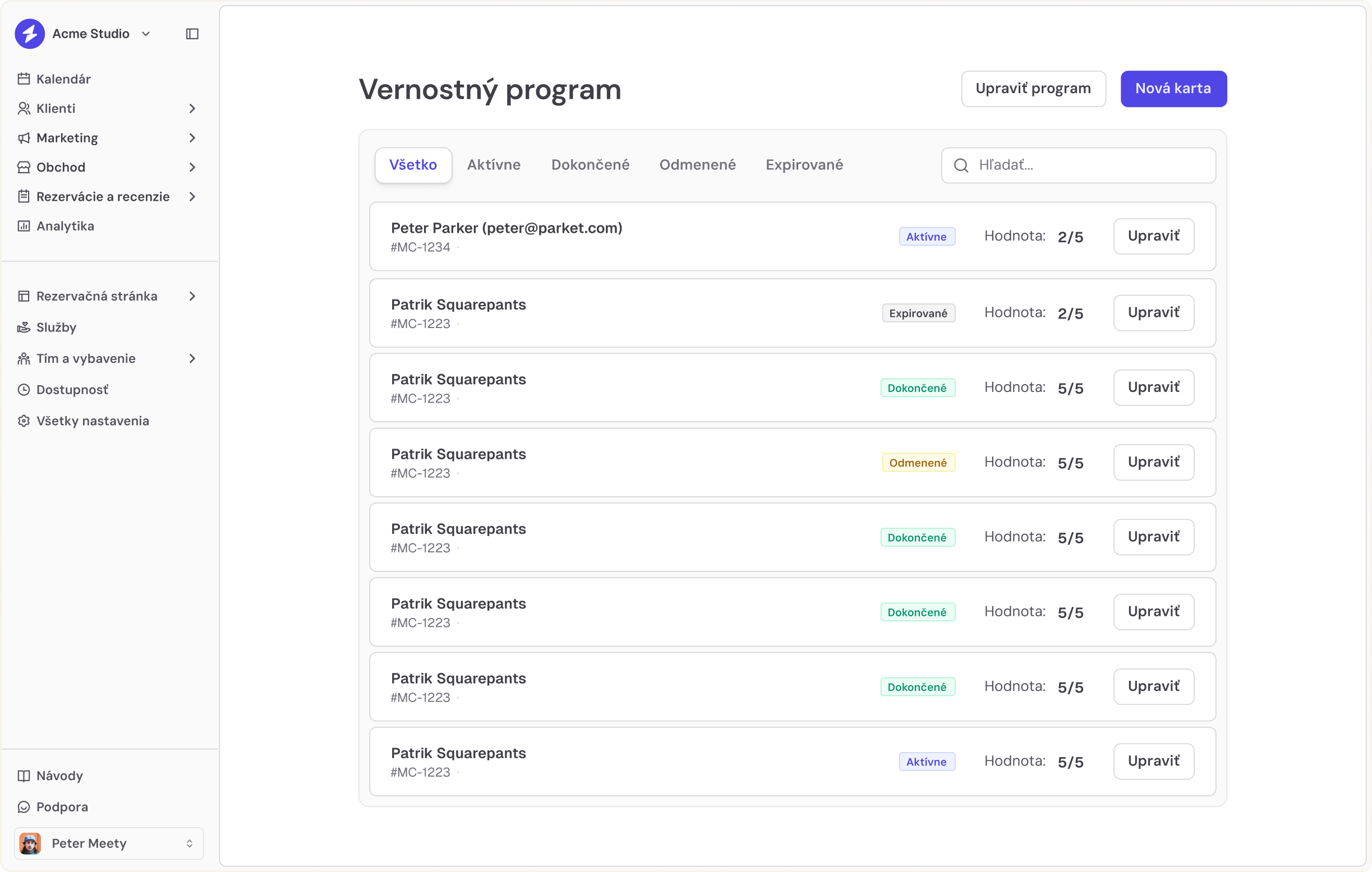The image size is (1372, 872).
Task: Click the Obchod shop icon
Action: 24,167
